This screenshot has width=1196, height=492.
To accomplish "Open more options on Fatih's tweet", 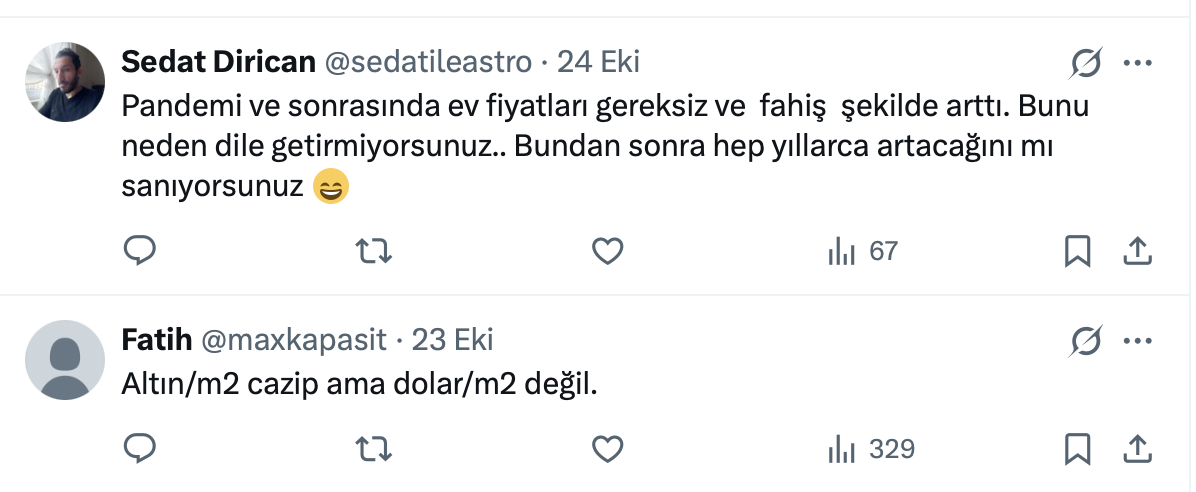I will pos(1138,341).
